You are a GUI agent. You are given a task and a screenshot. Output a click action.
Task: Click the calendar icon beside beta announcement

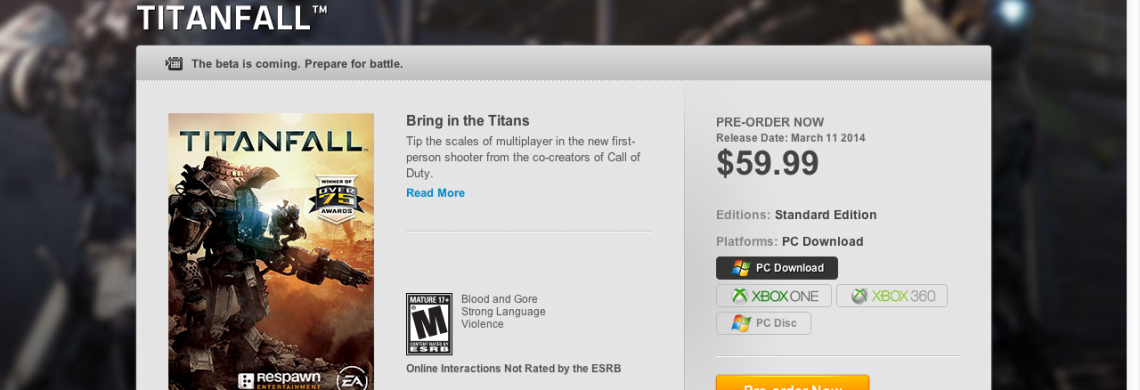point(174,63)
